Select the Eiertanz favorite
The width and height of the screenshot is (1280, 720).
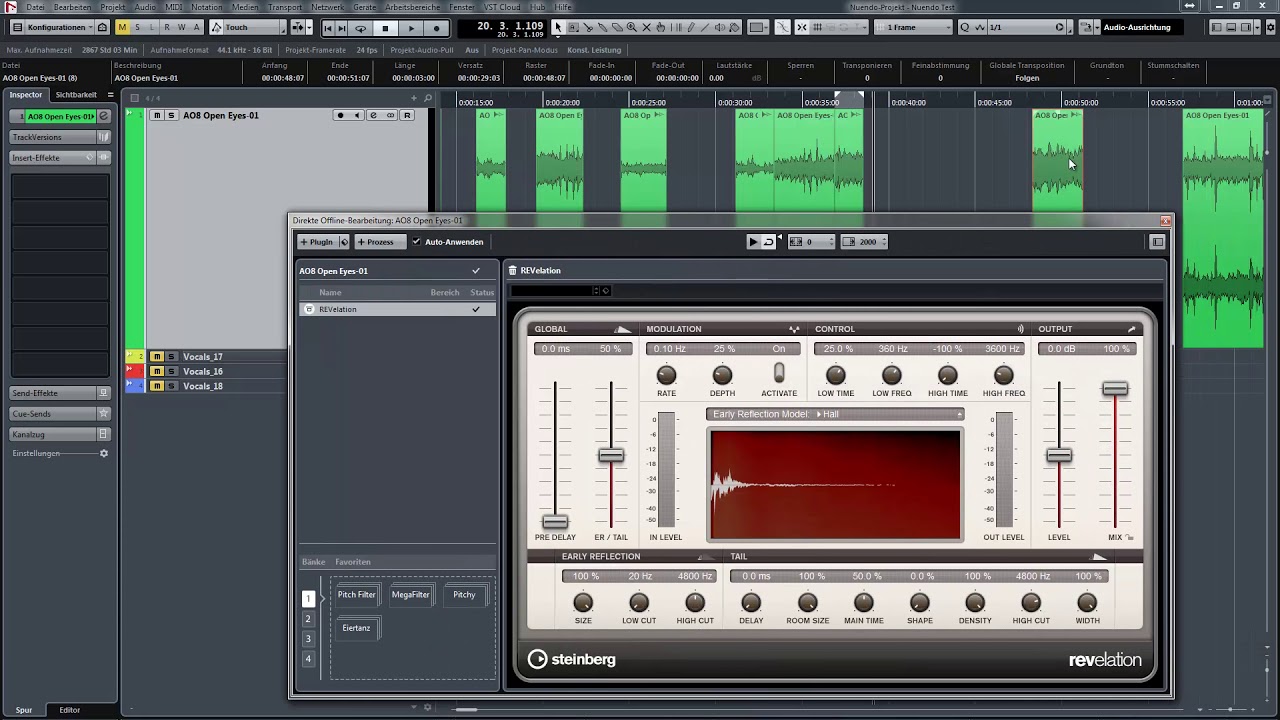coord(356,628)
